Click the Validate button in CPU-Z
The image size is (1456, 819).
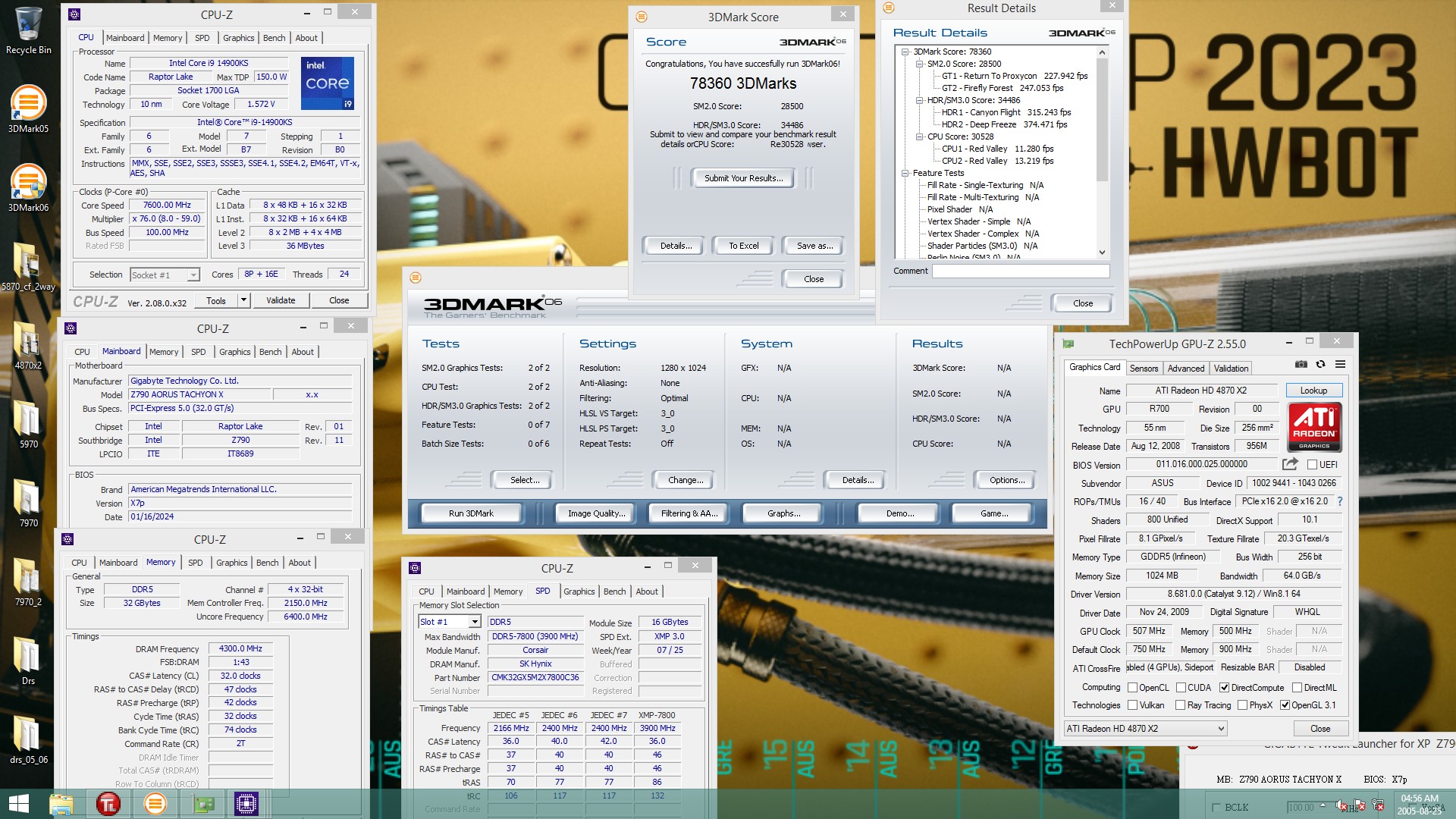(281, 300)
